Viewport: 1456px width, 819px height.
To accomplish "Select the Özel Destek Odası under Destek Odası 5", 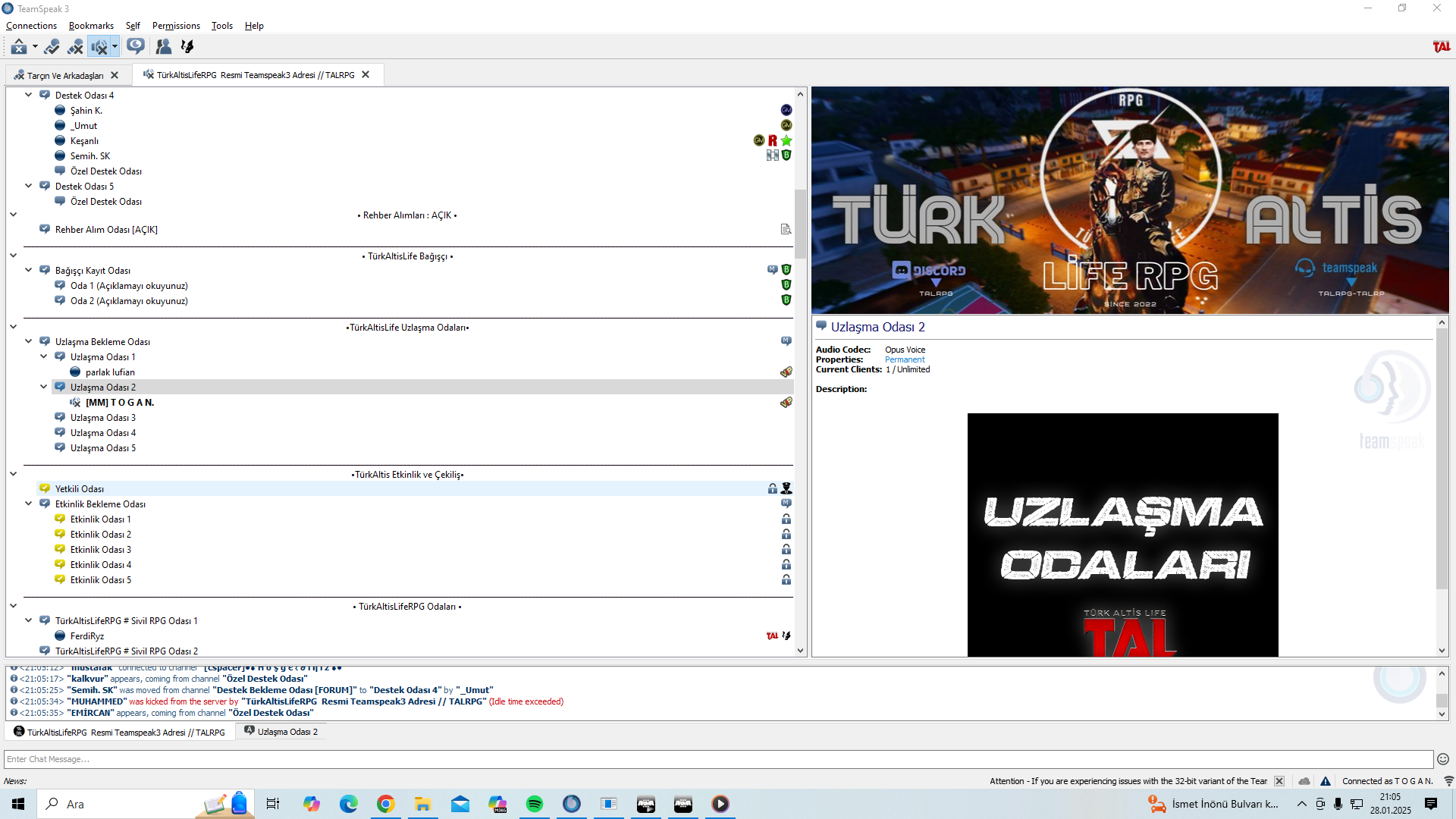I will point(105,201).
